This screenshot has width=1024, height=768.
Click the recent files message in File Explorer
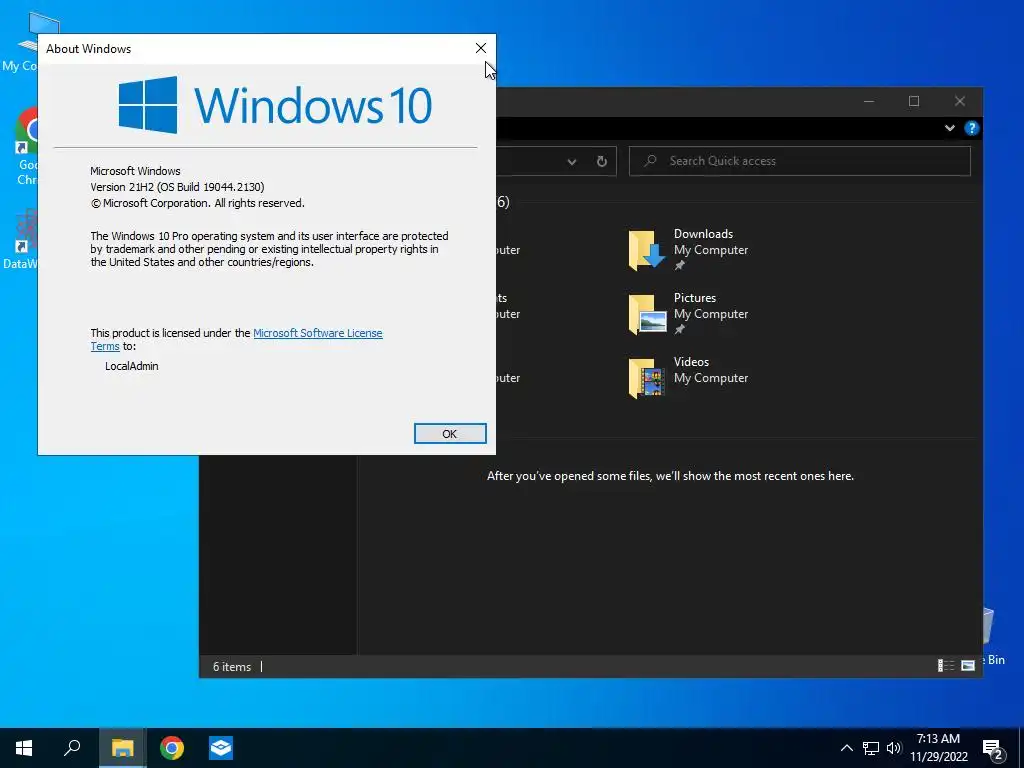coord(670,476)
